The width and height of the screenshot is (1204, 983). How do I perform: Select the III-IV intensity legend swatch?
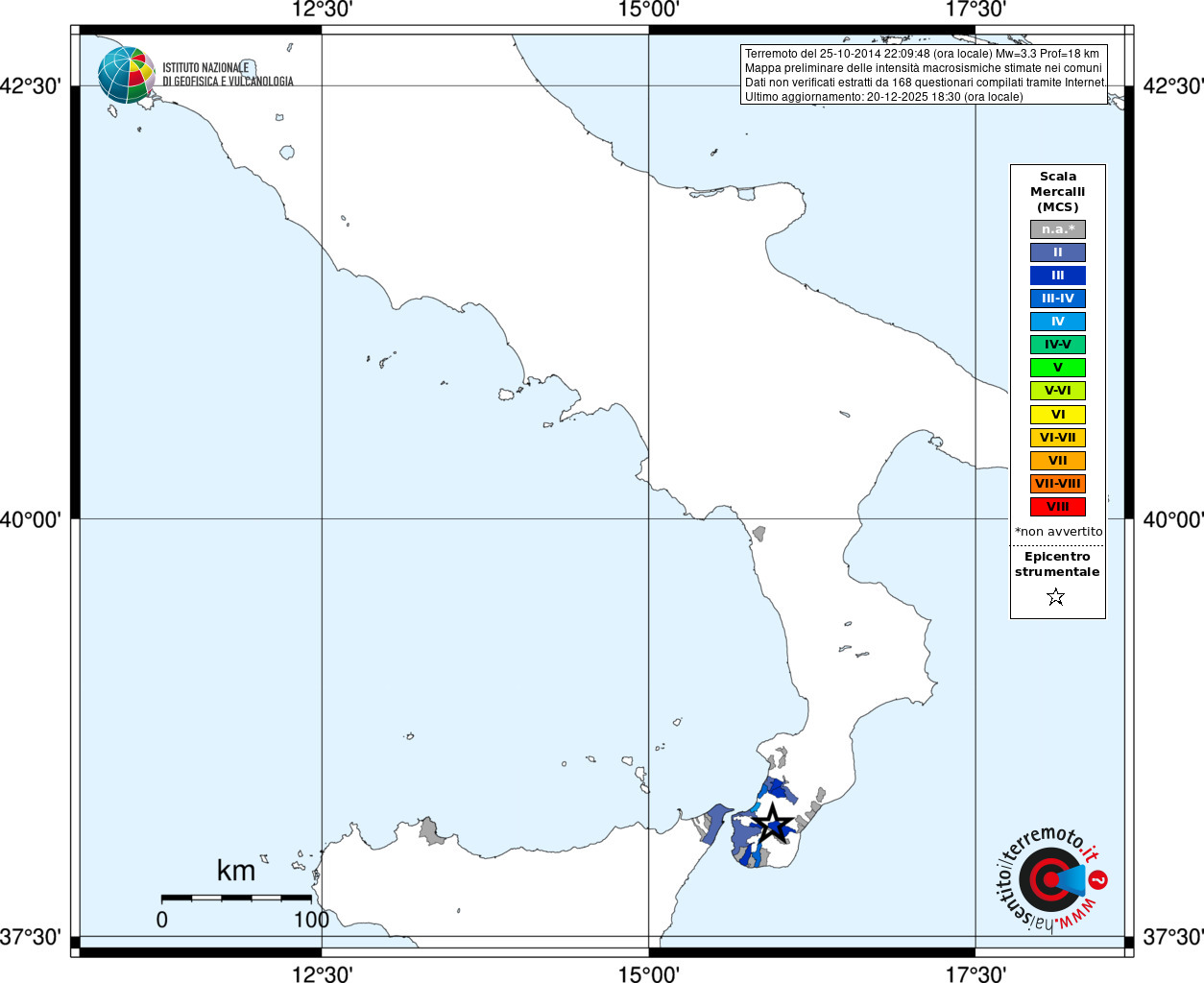tap(1058, 299)
